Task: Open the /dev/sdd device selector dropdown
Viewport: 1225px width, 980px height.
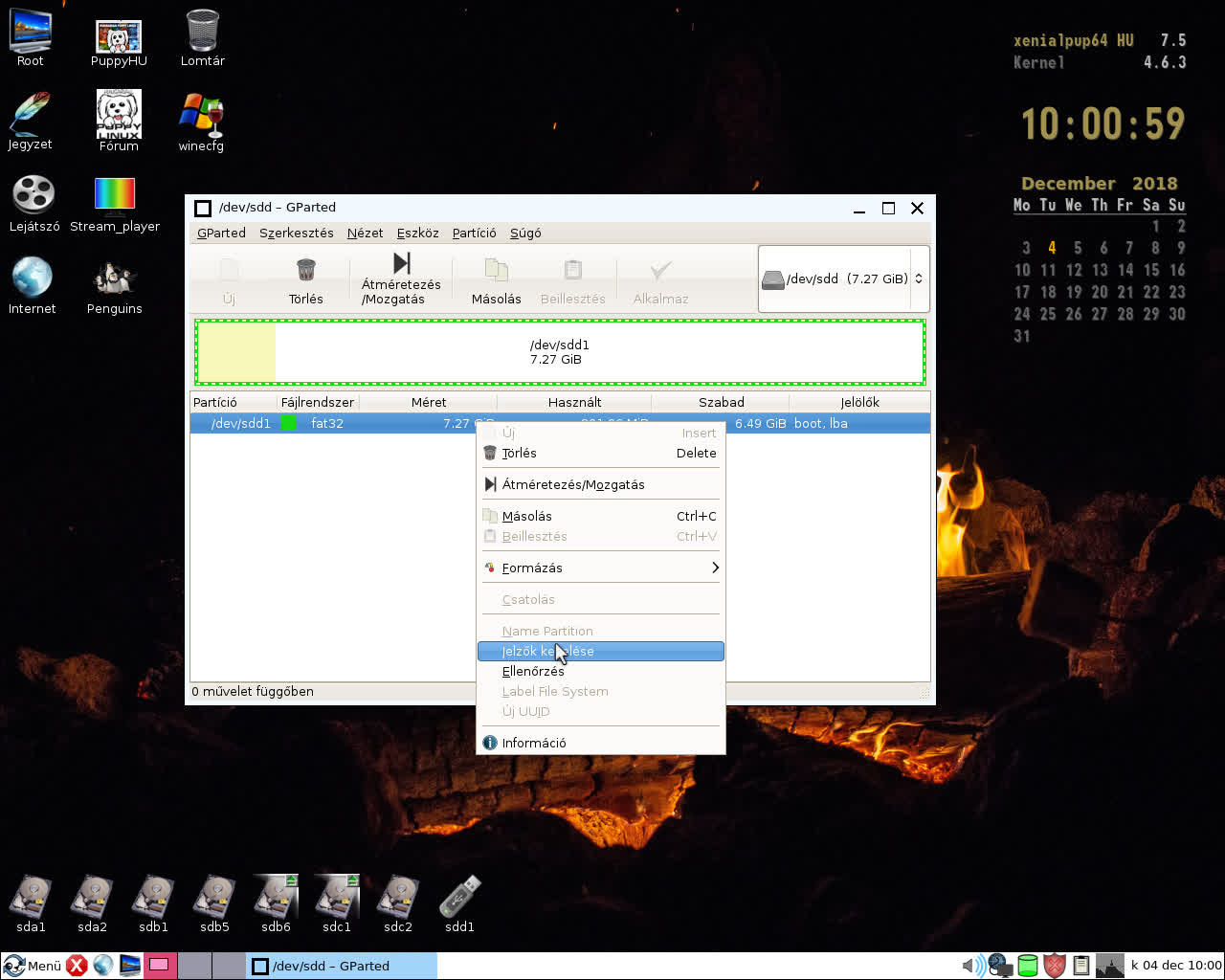Action: [x=843, y=278]
